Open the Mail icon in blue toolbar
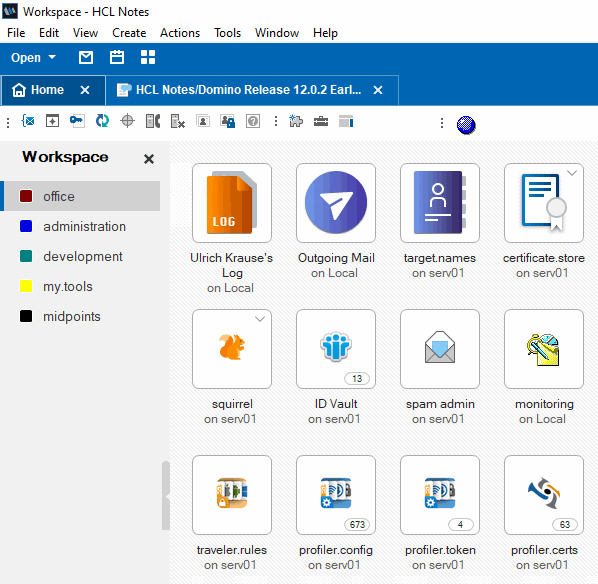 click(x=86, y=58)
